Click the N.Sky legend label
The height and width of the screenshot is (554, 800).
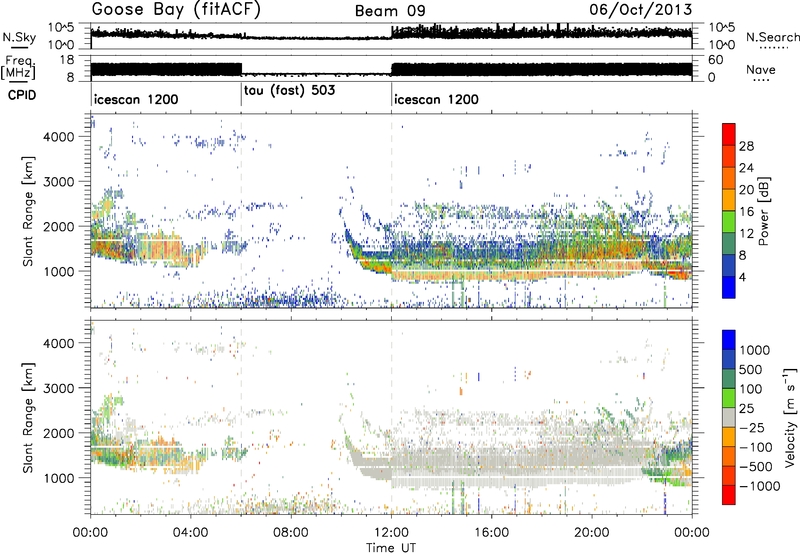19,37
